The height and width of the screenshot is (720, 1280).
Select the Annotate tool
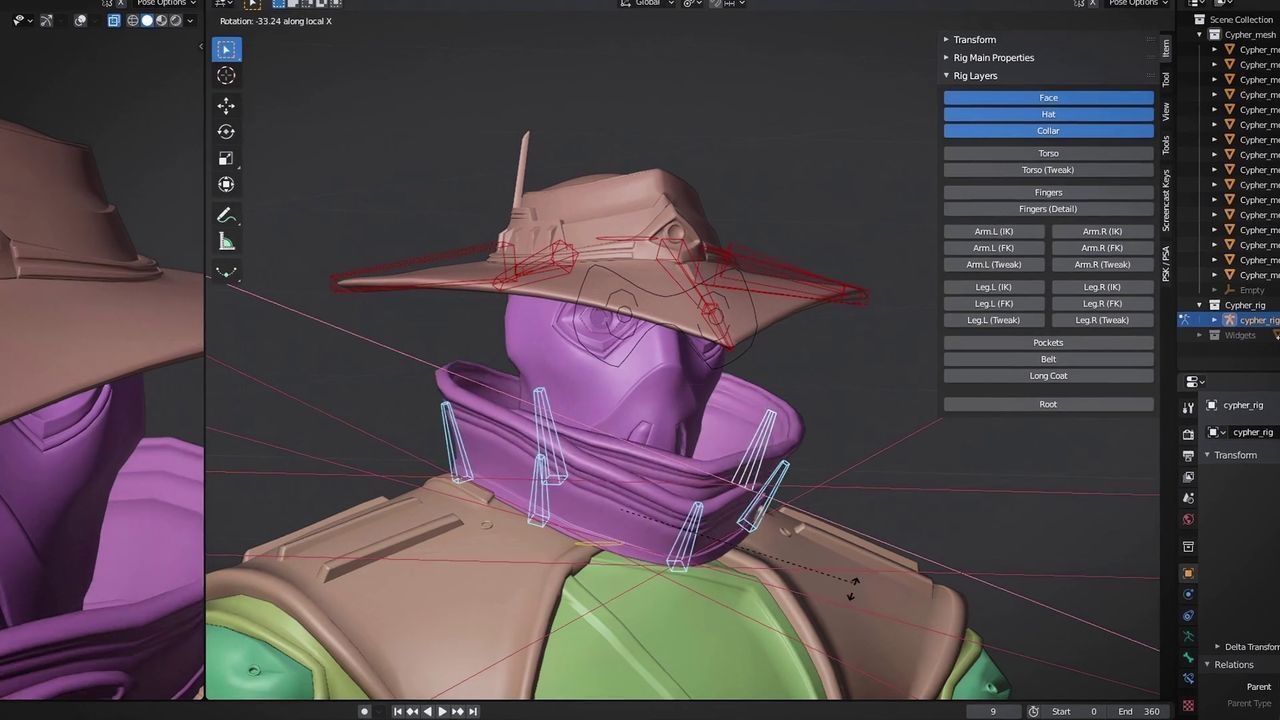(x=226, y=215)
